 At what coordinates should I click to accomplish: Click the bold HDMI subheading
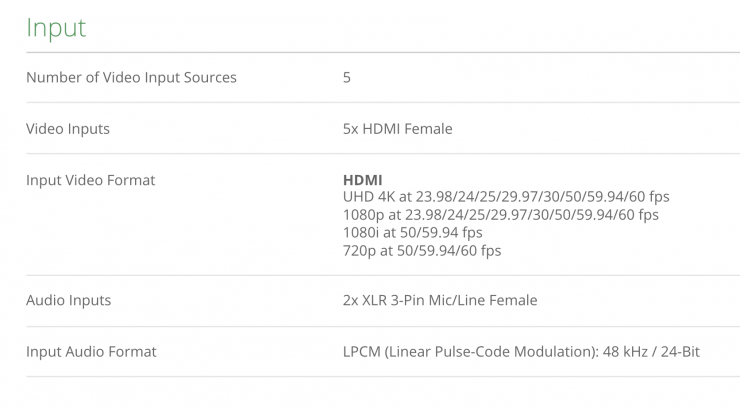[362, 180]
